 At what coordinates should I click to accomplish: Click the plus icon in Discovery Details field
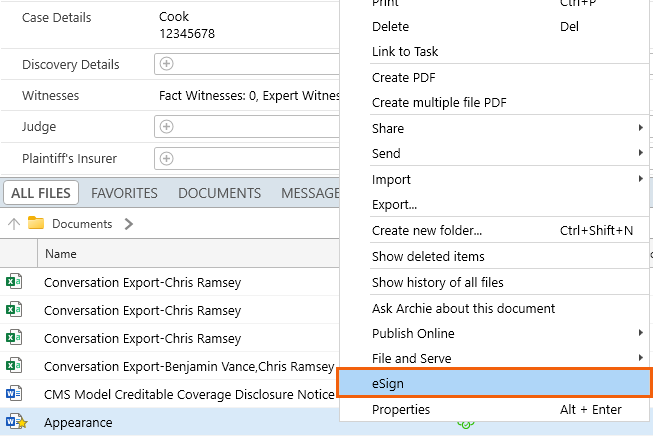[167, 64]
